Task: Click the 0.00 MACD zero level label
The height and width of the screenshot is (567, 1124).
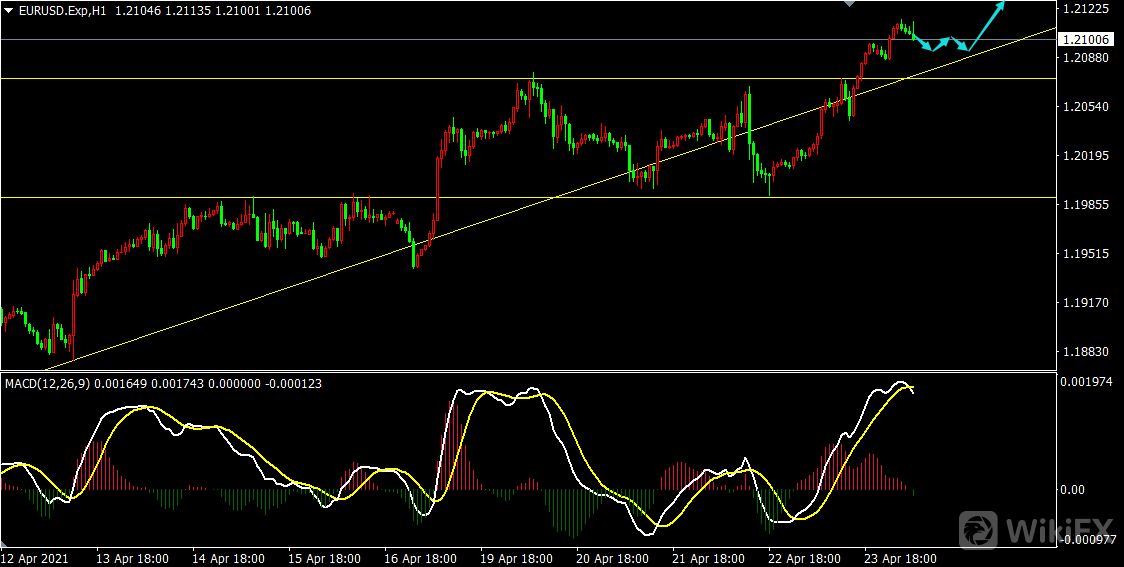Action: click(1074, 490)
